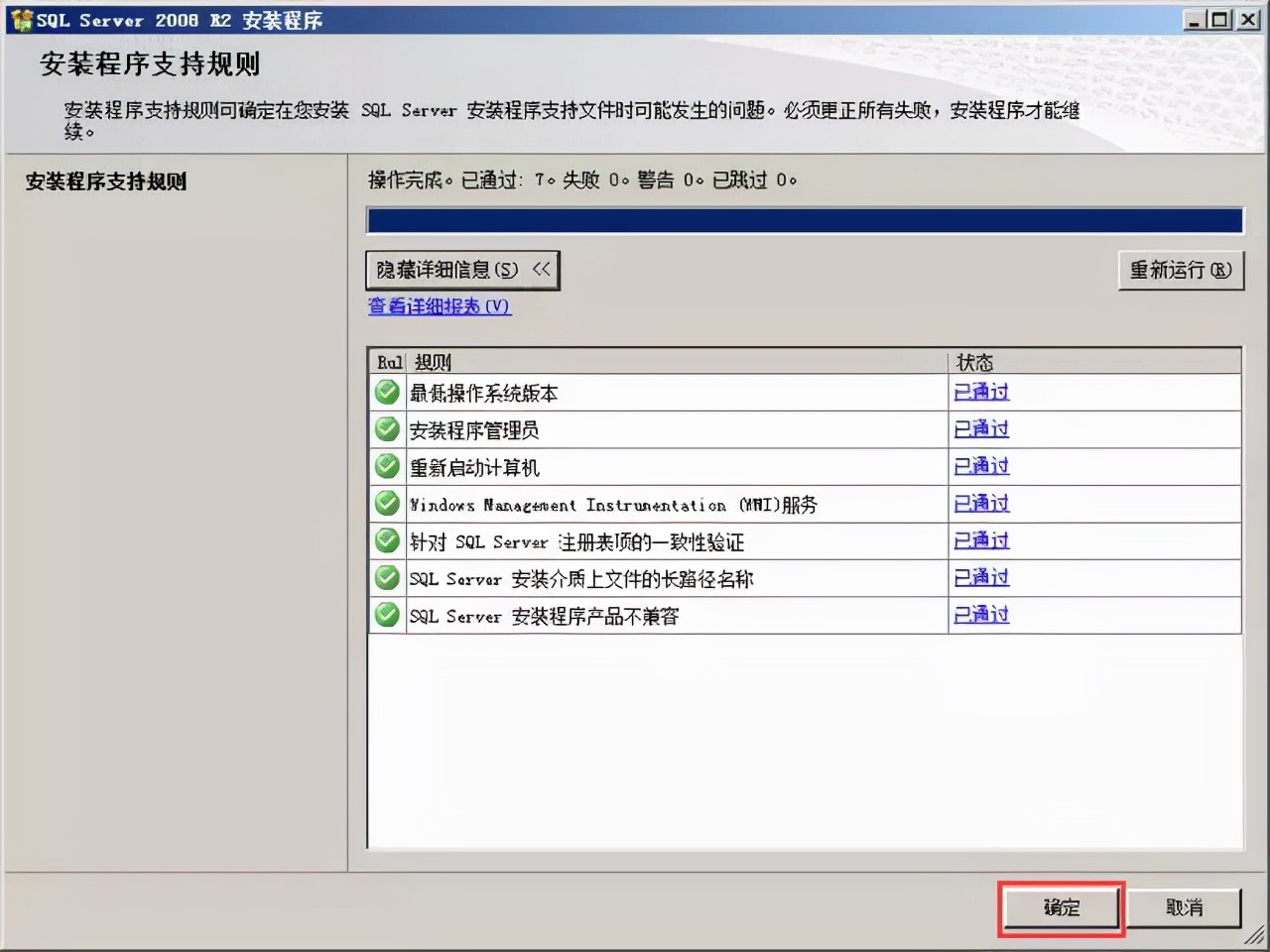Click the icon for 安装程序产品不兼容 rule
The image size is (1270, 952).
coord(386,615)
